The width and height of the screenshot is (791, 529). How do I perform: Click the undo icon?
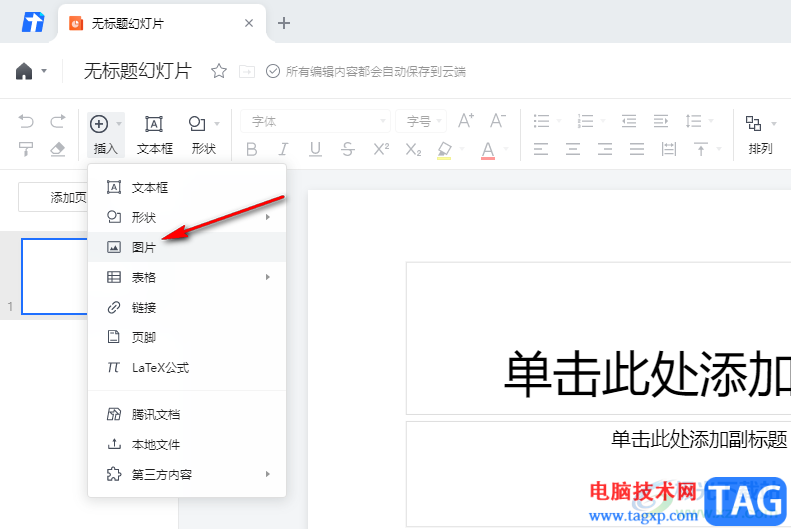[26, 121]
